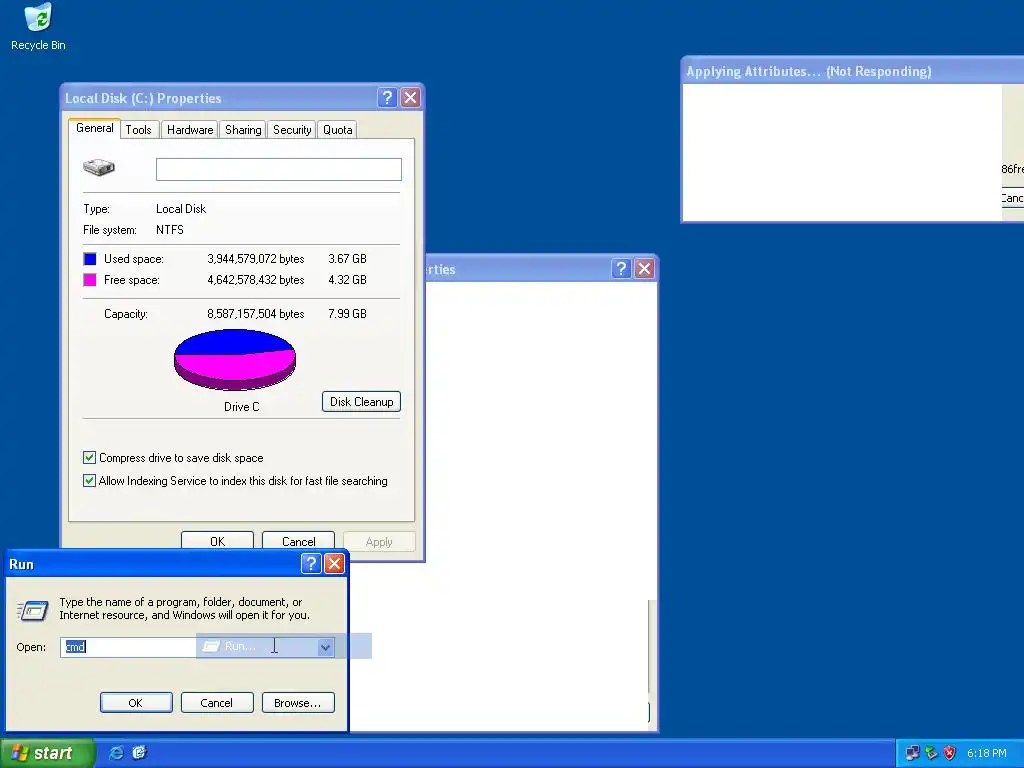Click the drive icon in Local Disk Properties
The width and height of the screenshot is (1024, 768).
click(99, 167)
